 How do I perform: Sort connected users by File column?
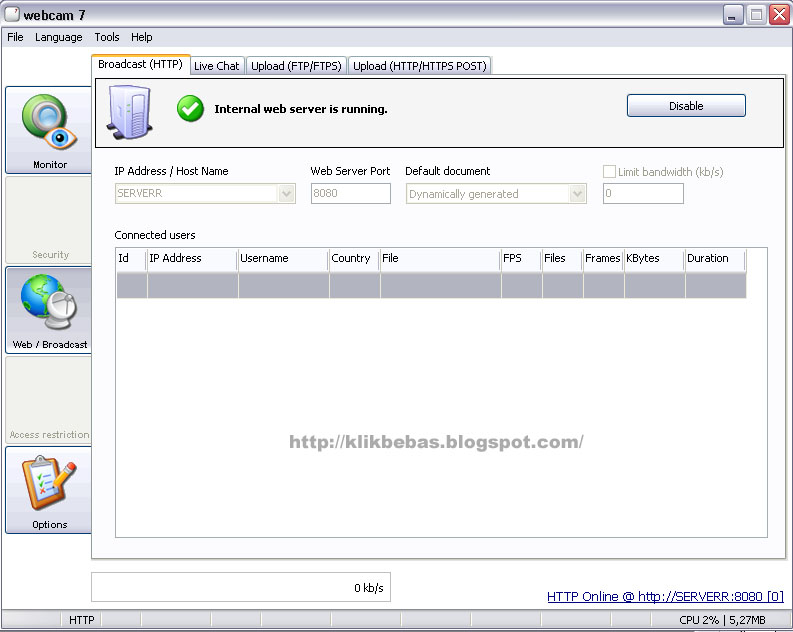[440, 258]
